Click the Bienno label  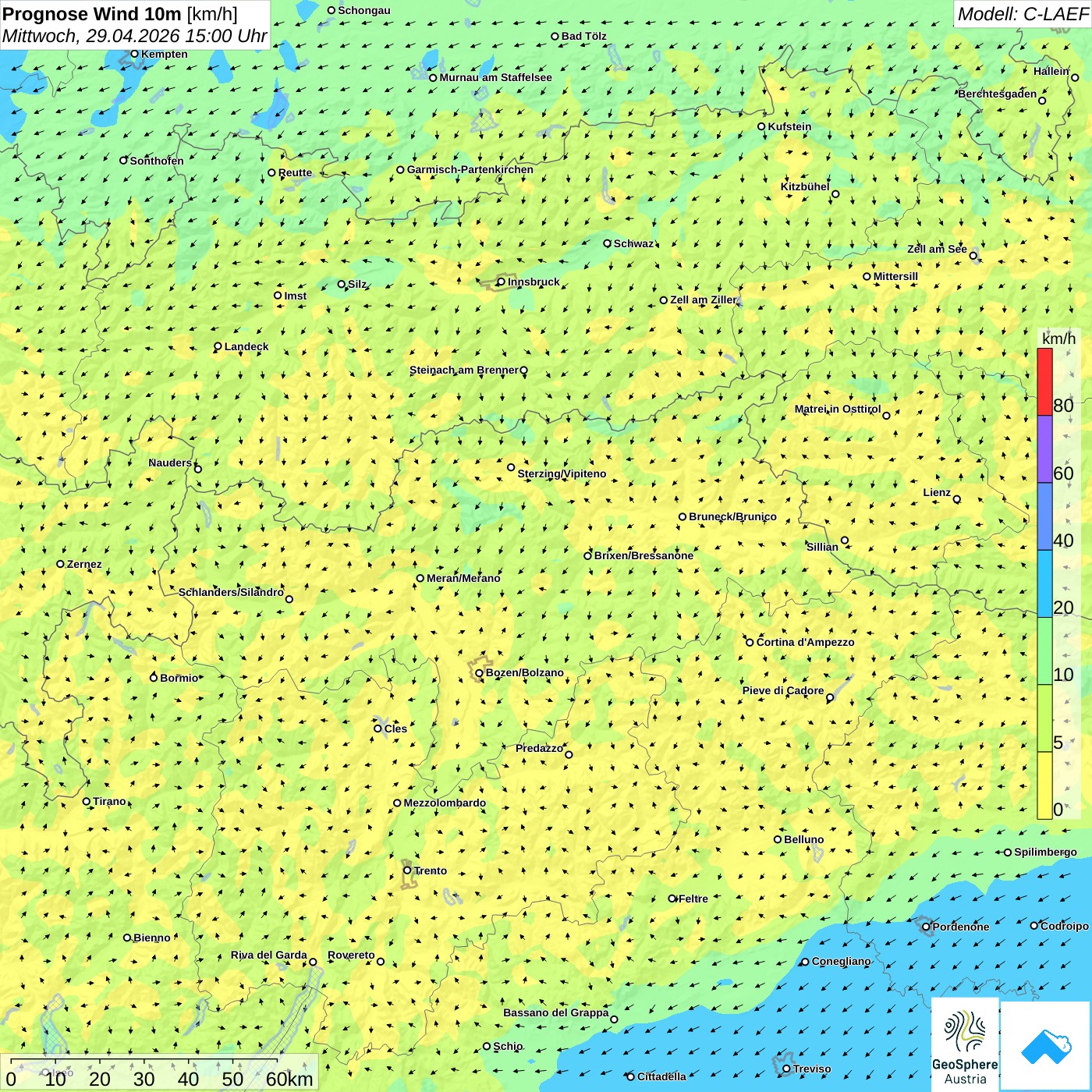point(151,938)
